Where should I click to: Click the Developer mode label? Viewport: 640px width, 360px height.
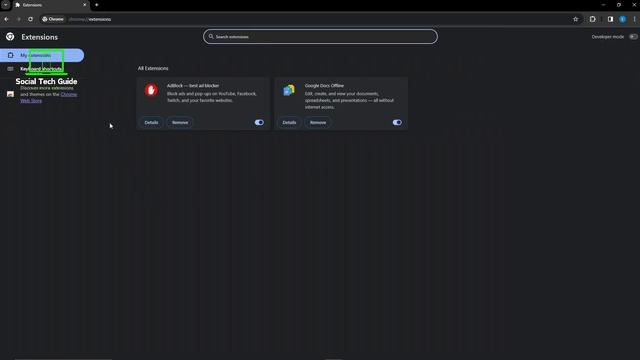tap(608, 37)
